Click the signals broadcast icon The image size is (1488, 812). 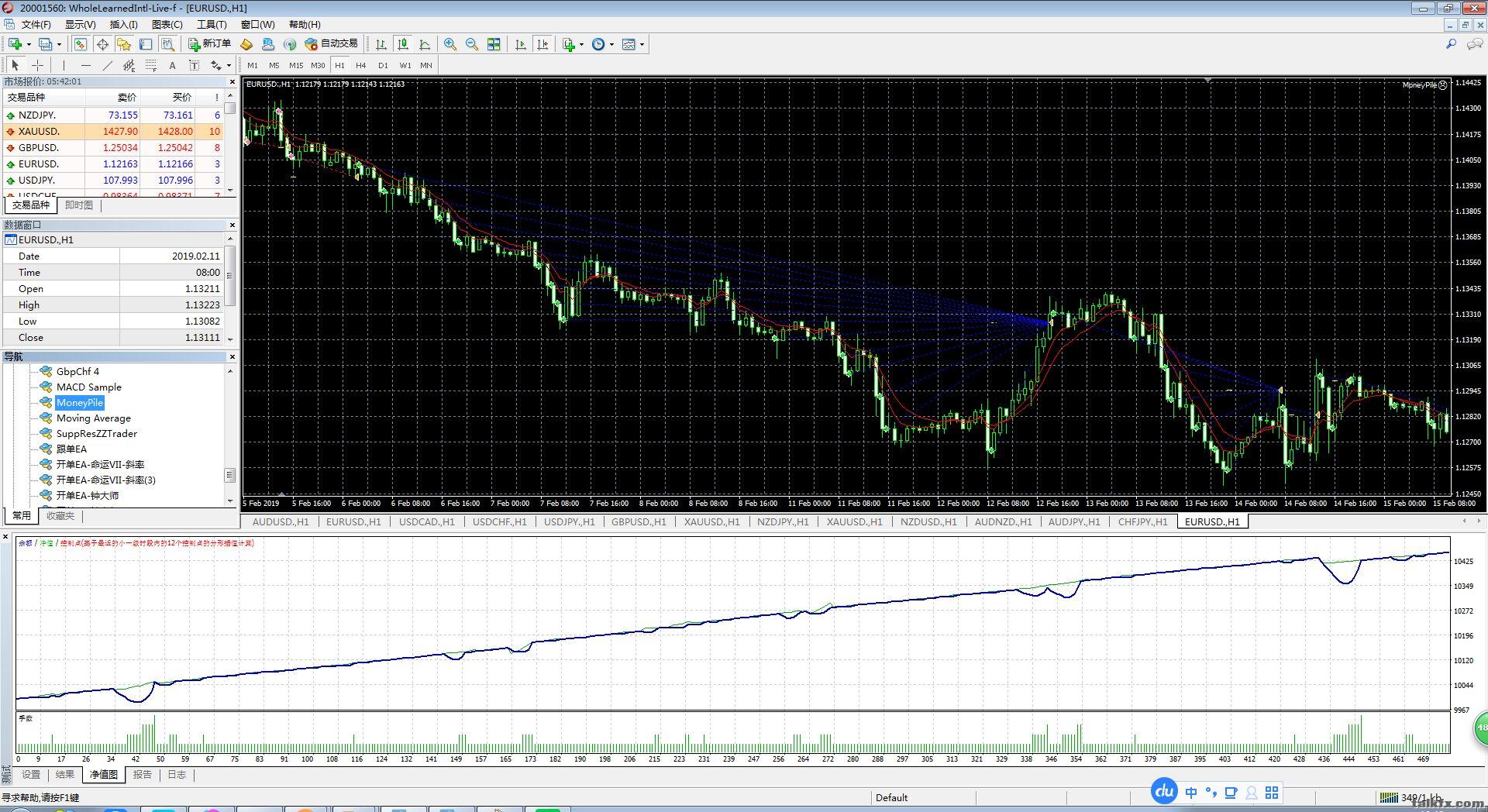point(290,44)
